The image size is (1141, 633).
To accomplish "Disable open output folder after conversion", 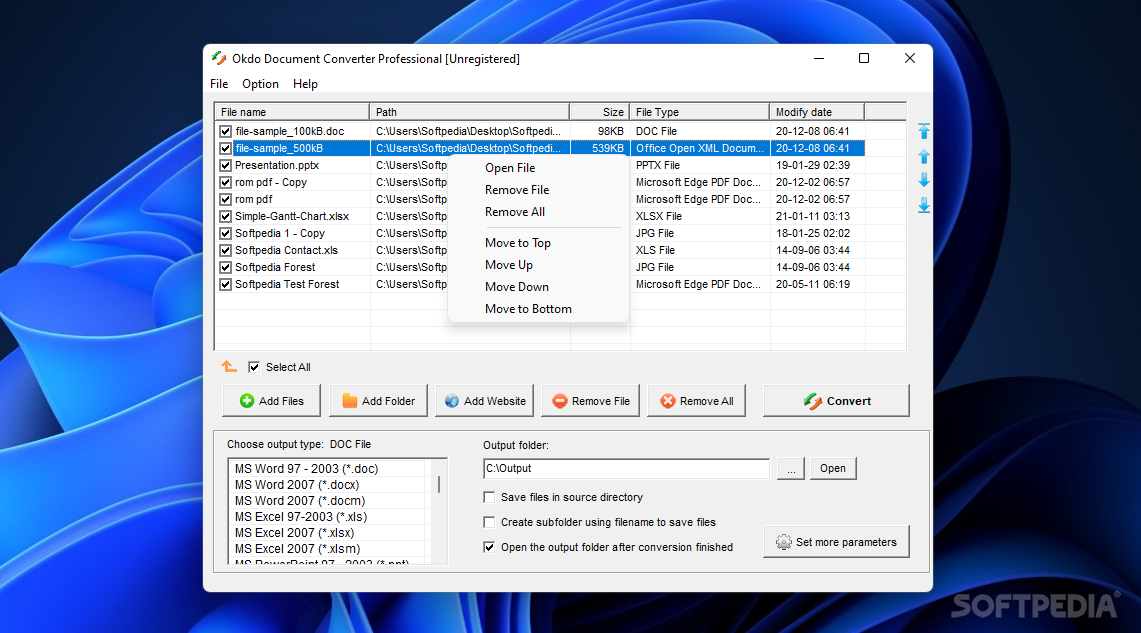I will click(489, 546).
